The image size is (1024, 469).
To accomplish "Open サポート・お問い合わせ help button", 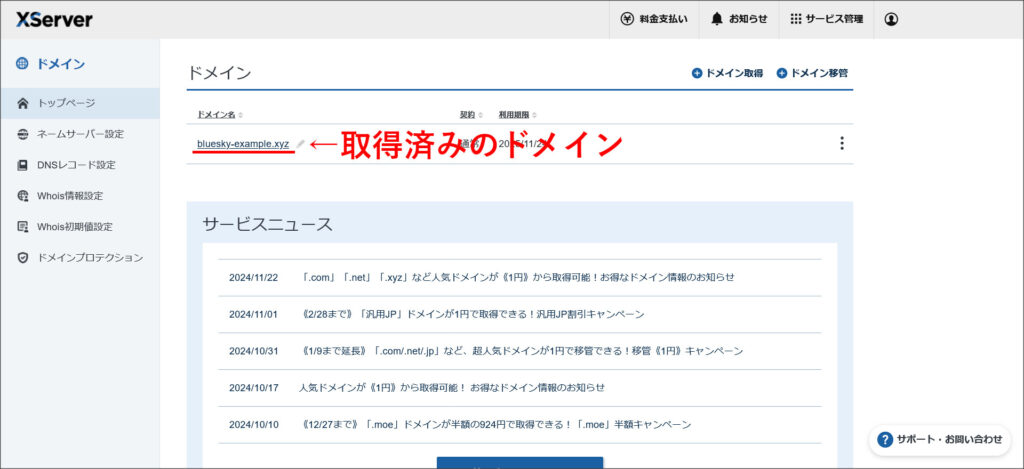I will point(939,440).
